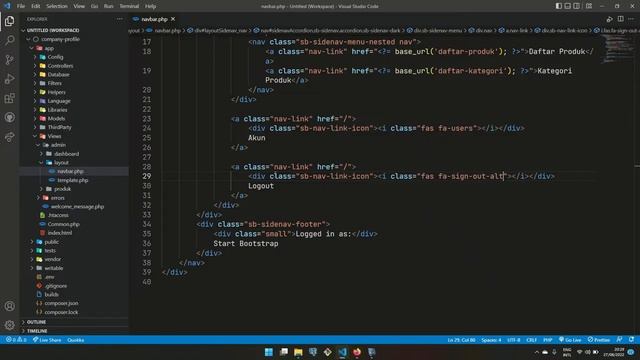Click the split editor right icon

[620, 19]
